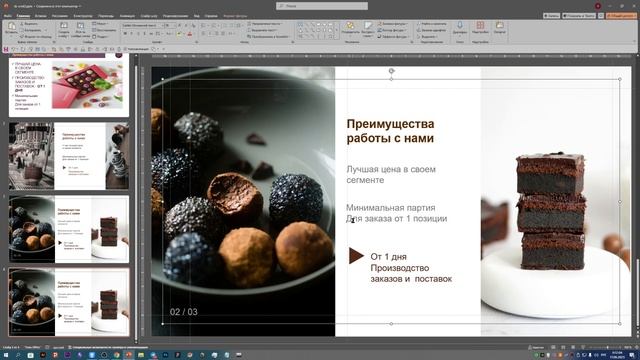This screenshot has width=640, height=360.
Task: Switch to the Переходы ribbon tab
Action: tap(106, 16)
